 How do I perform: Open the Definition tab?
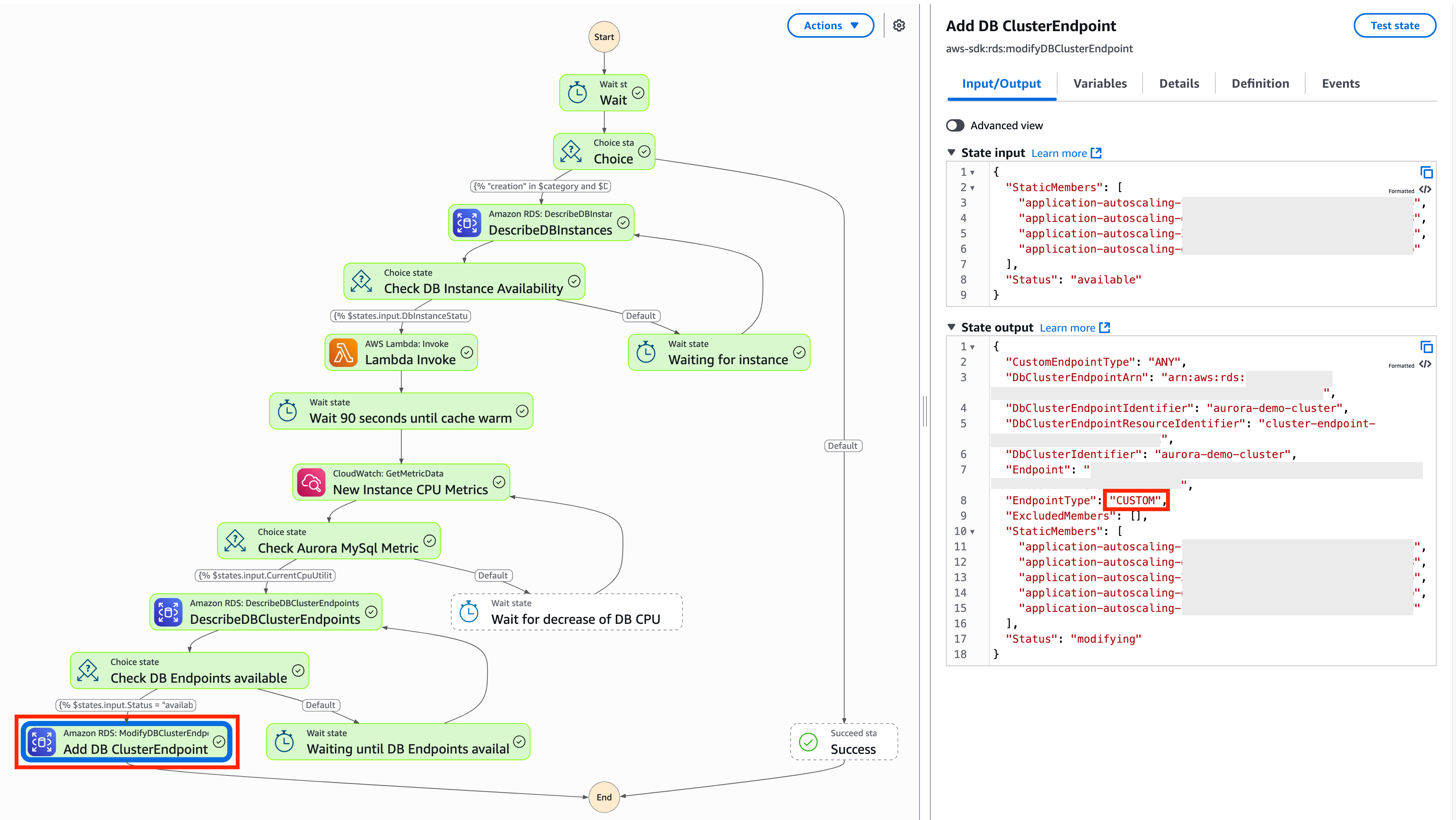1260,83
